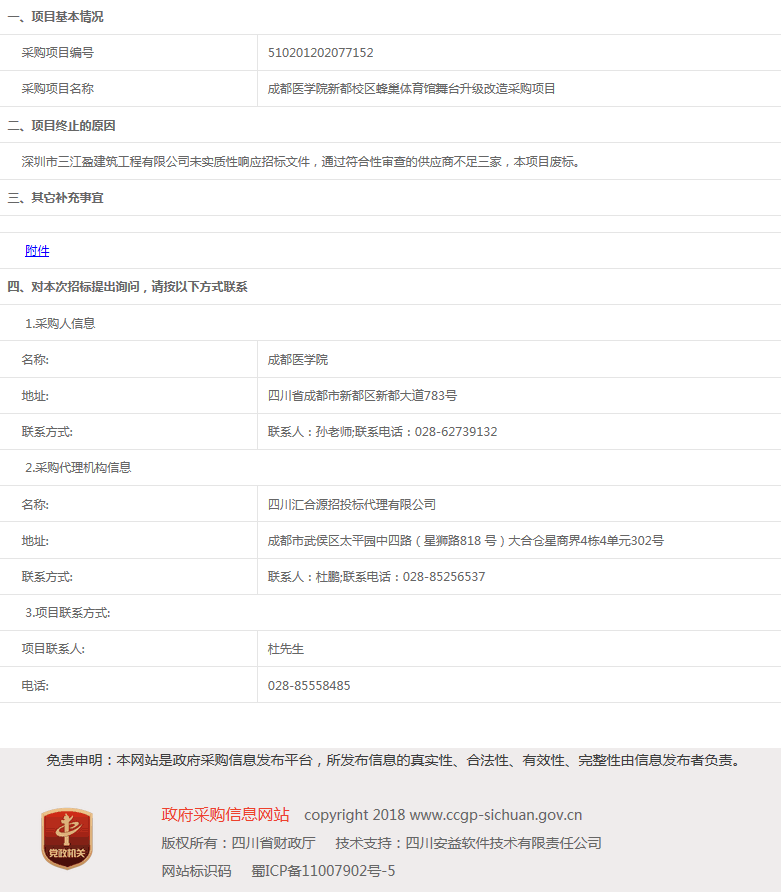Select project number 510201202077152

[x=321, y=53]
